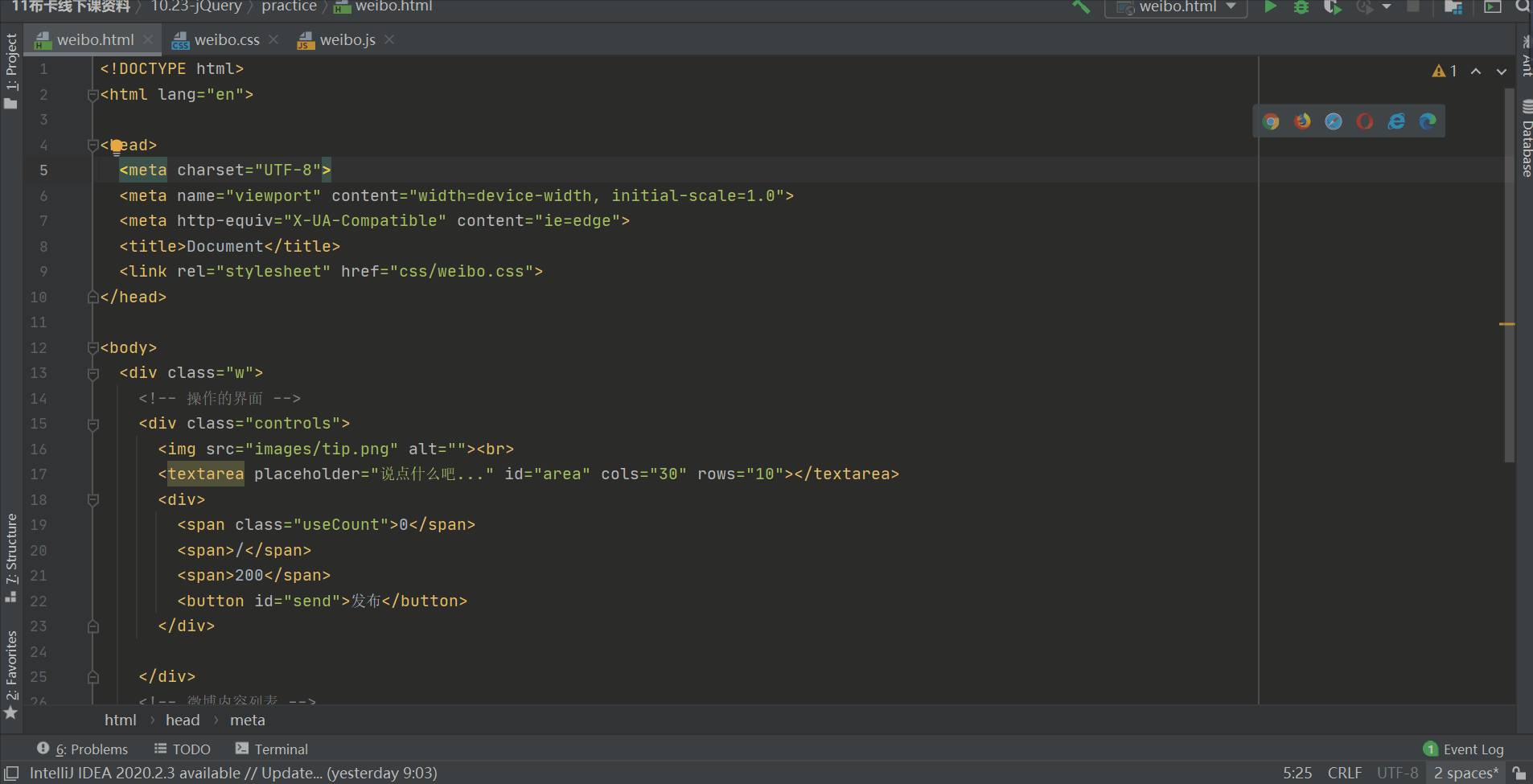Click the Build project hammer icon
Viewport: 1533px width, 784px height.
[1081, 6]
